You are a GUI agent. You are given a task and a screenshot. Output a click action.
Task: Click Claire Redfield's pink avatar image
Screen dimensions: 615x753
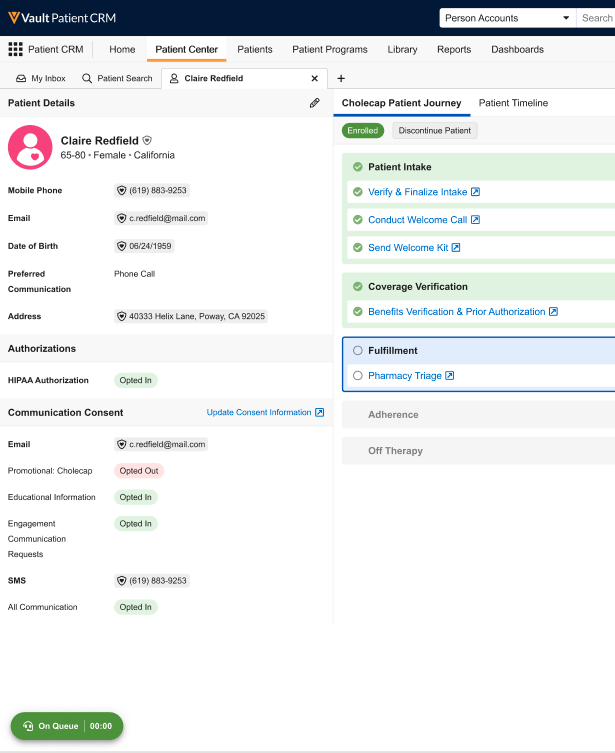(30, 147)
